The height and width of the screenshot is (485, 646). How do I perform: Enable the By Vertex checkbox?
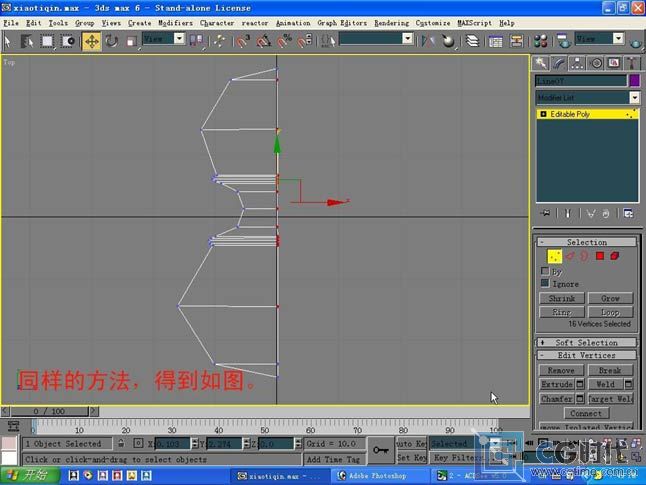click(x=545, y=271)
